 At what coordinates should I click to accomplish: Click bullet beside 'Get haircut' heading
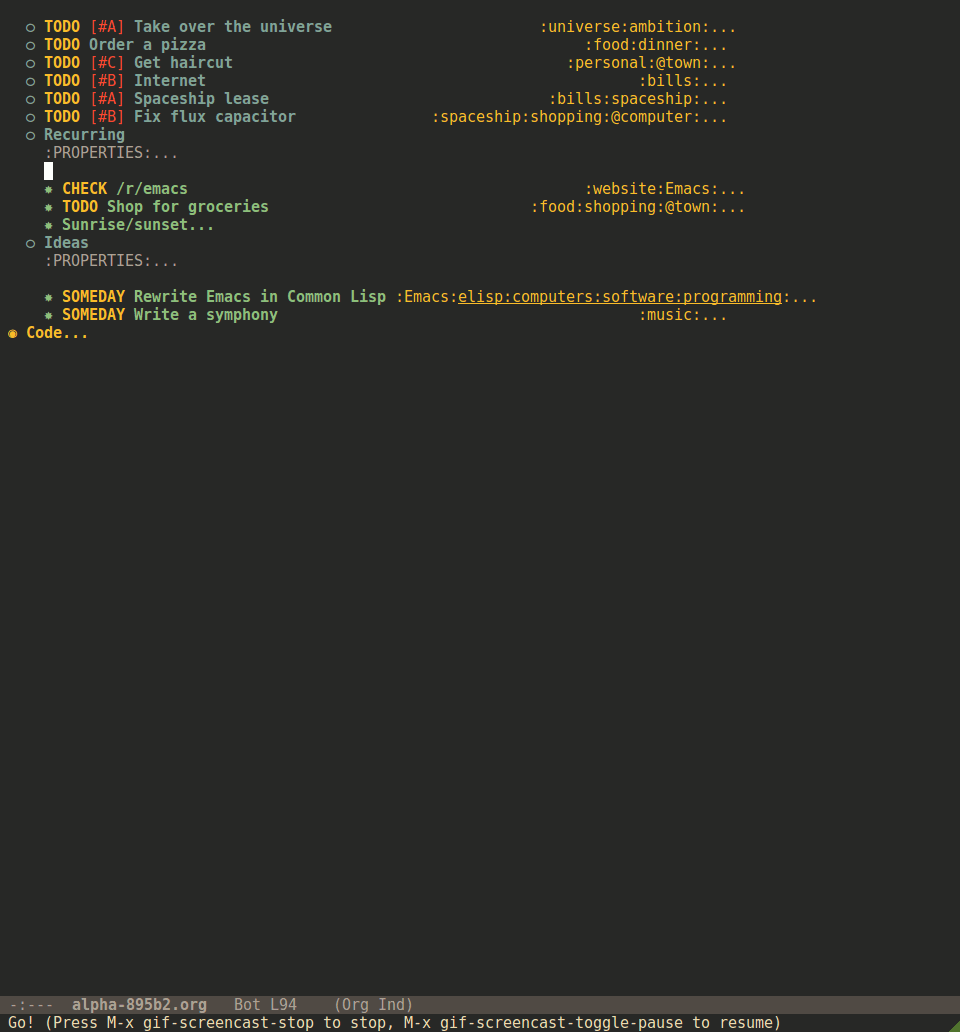tap(30, 64)
